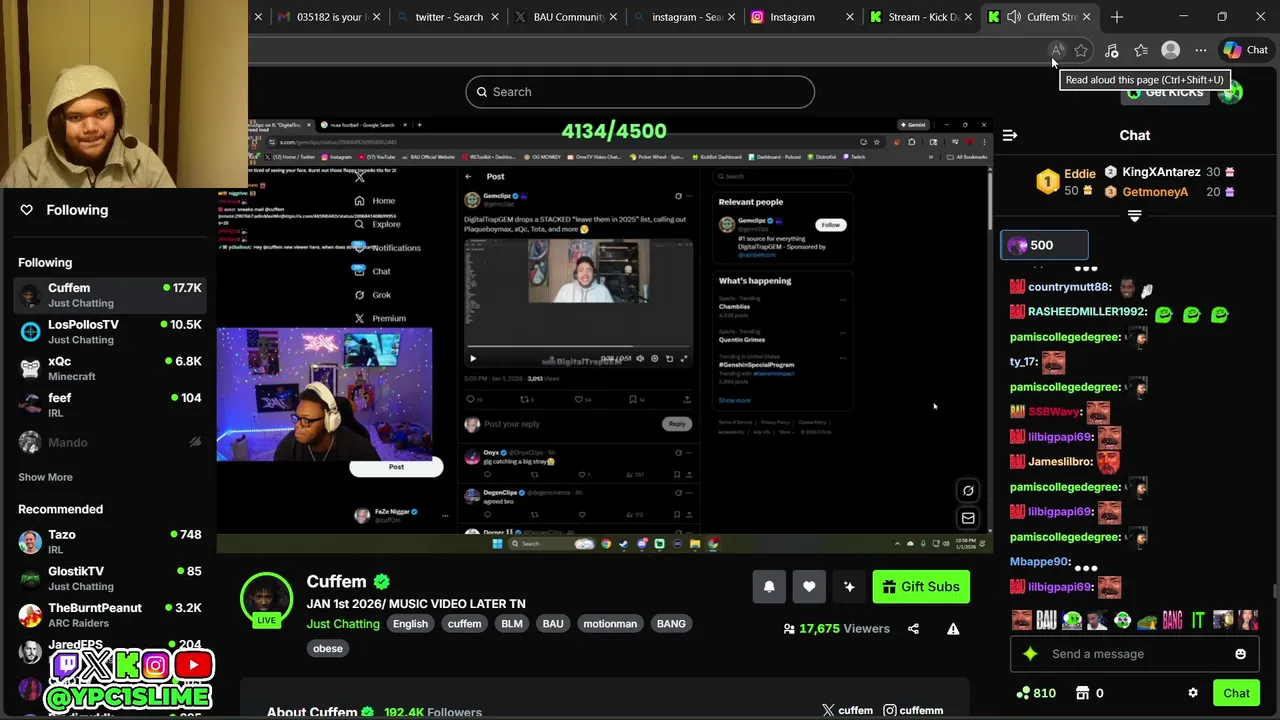This screenshot has width=1280, height=720.
Task: Click the green sparkle icon in message box
Action: coord(1030,654)
